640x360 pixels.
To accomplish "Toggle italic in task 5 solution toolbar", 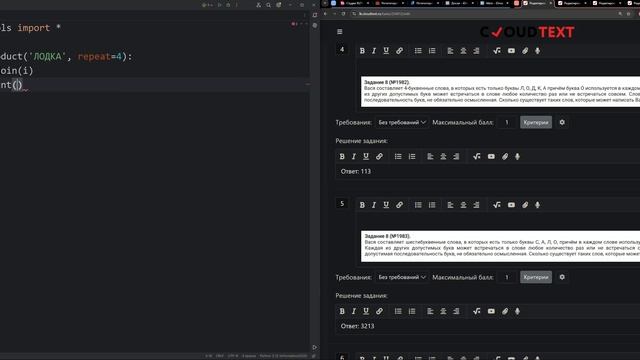I will pos(354,311).
